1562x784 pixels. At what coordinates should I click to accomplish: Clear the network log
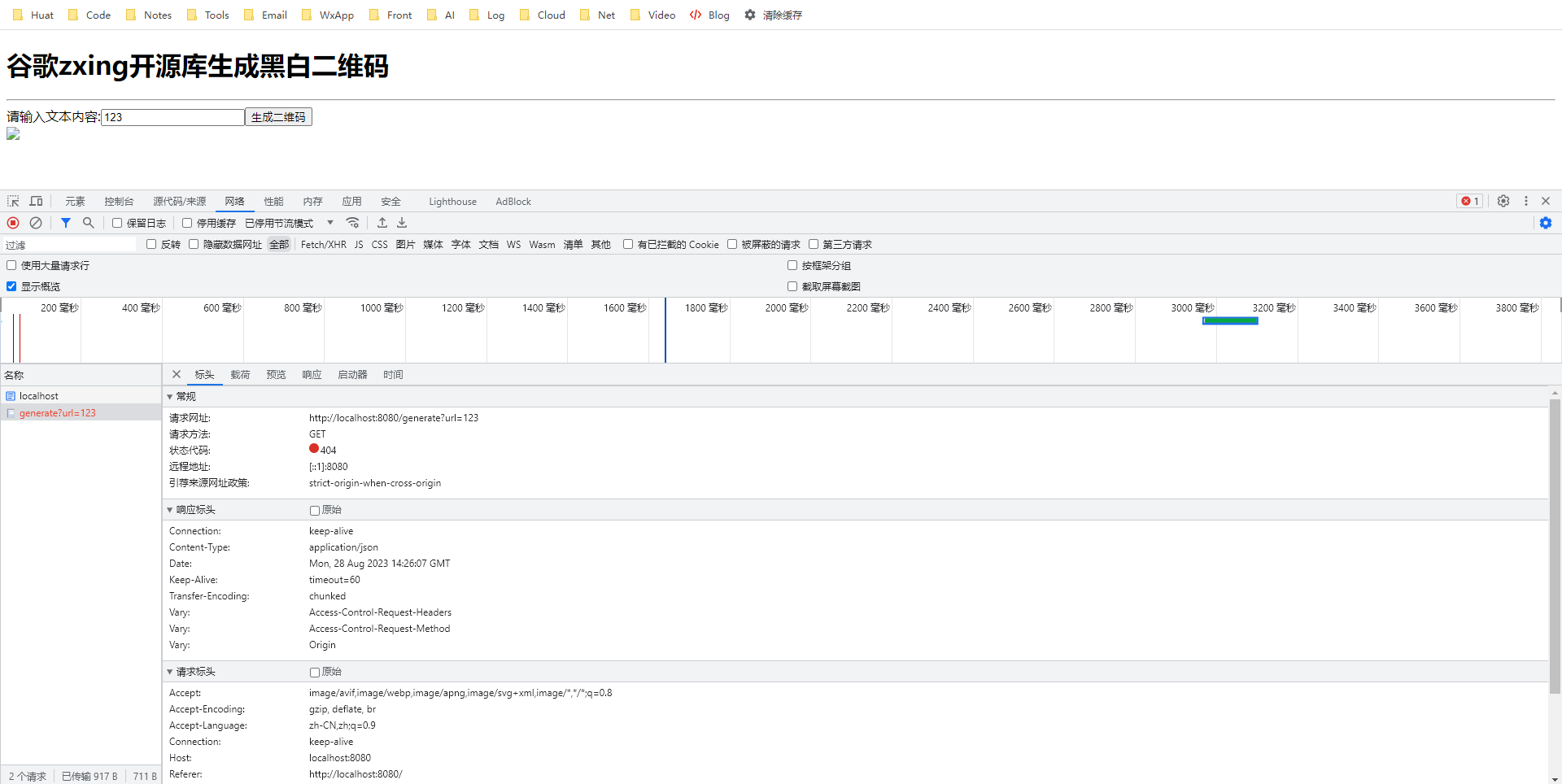(x=36, y=223)
